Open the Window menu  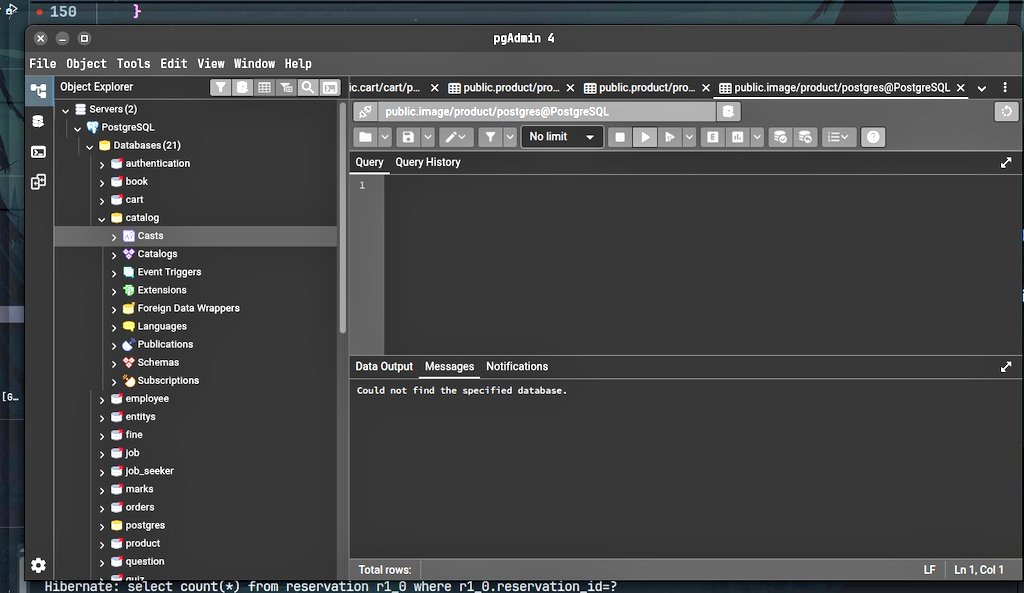coord(254,63)
